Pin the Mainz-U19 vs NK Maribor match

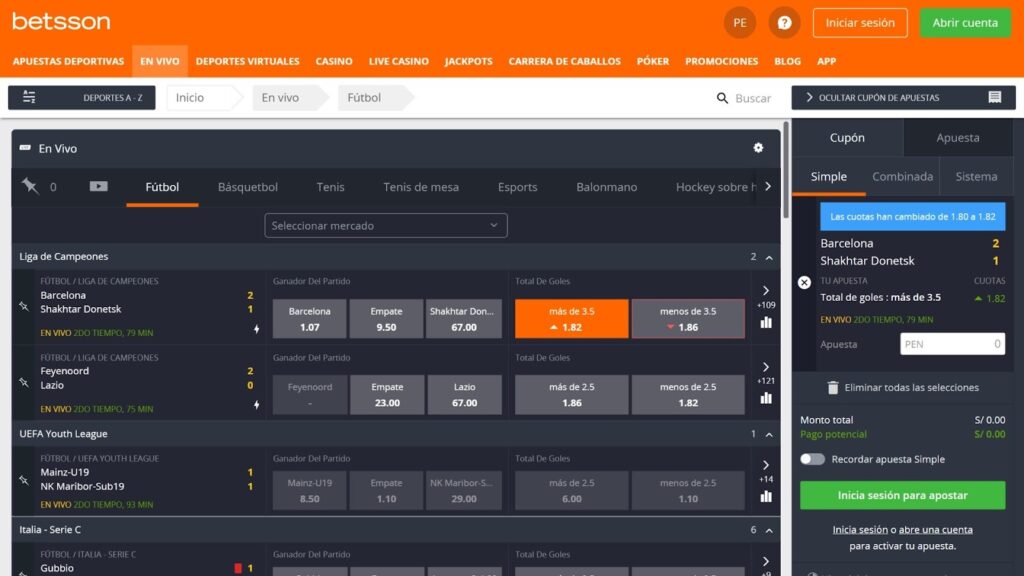(24, 480)
